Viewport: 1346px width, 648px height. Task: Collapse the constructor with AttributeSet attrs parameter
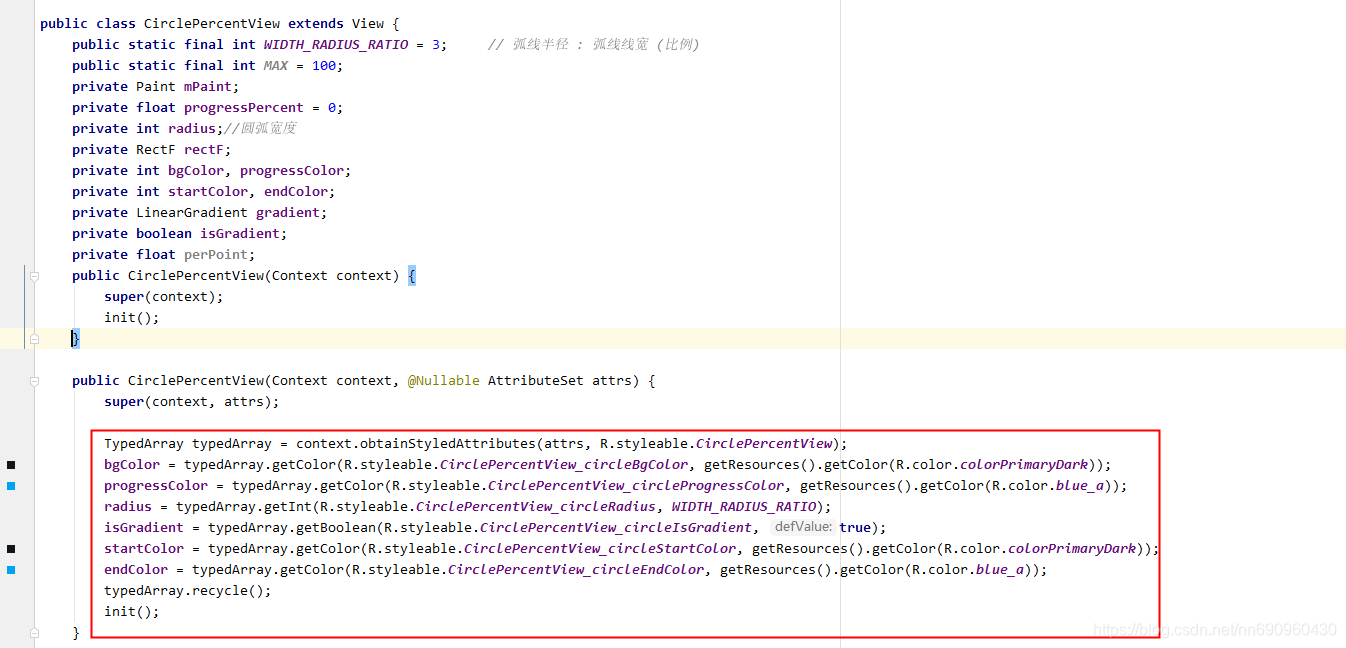33,381
